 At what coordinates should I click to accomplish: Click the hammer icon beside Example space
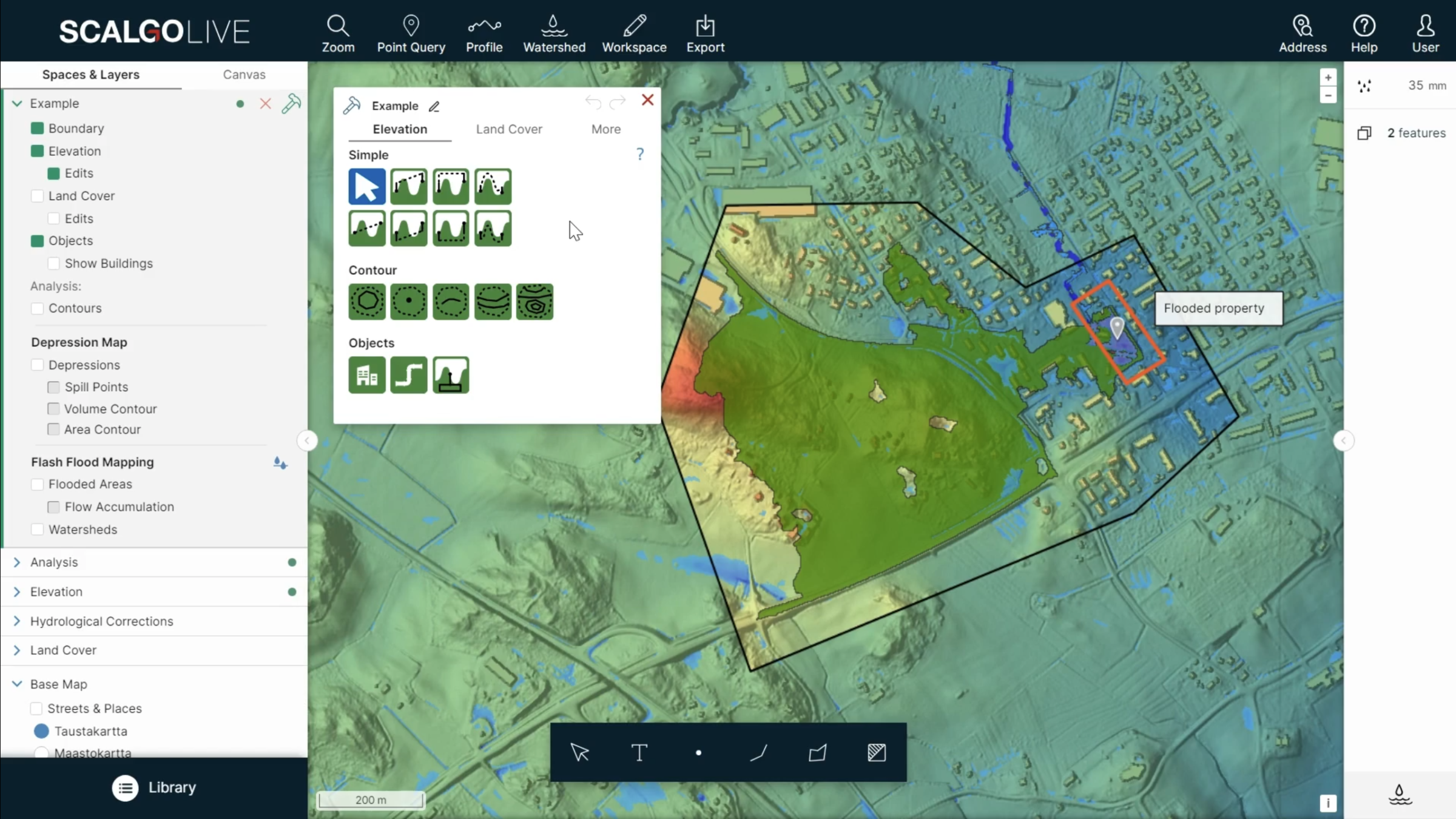pyautogui.click(x=291, y=104)
